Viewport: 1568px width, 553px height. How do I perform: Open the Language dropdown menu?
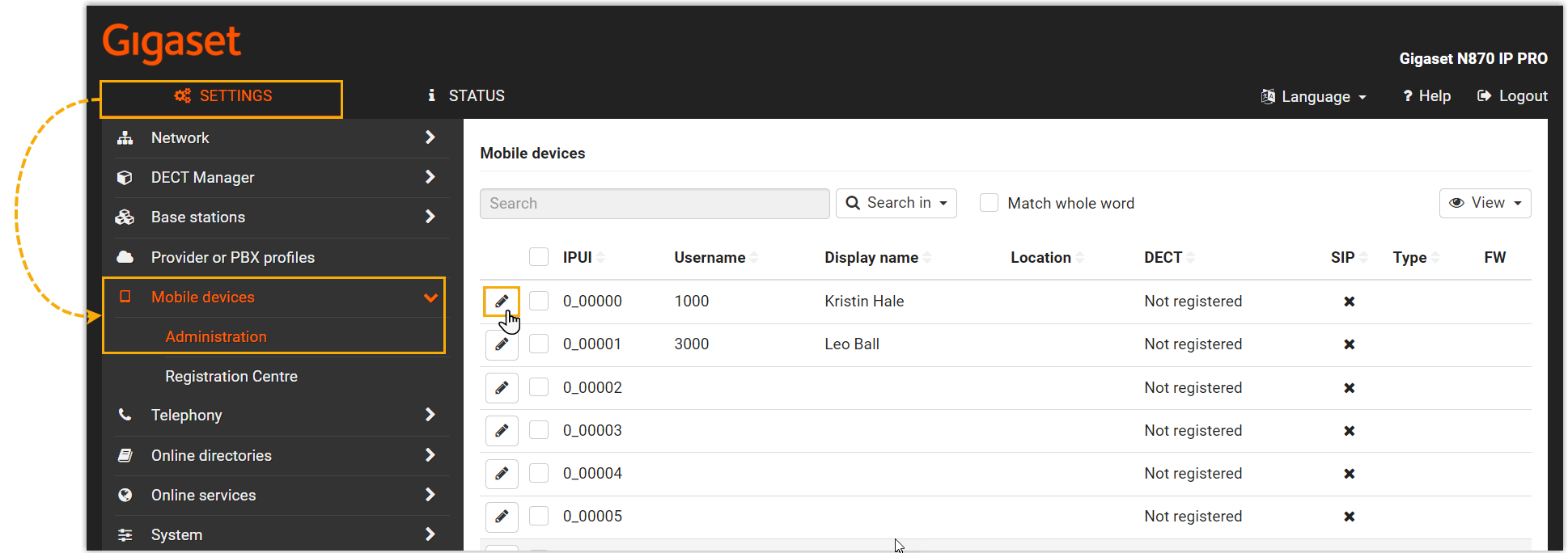click(1314, 96)
